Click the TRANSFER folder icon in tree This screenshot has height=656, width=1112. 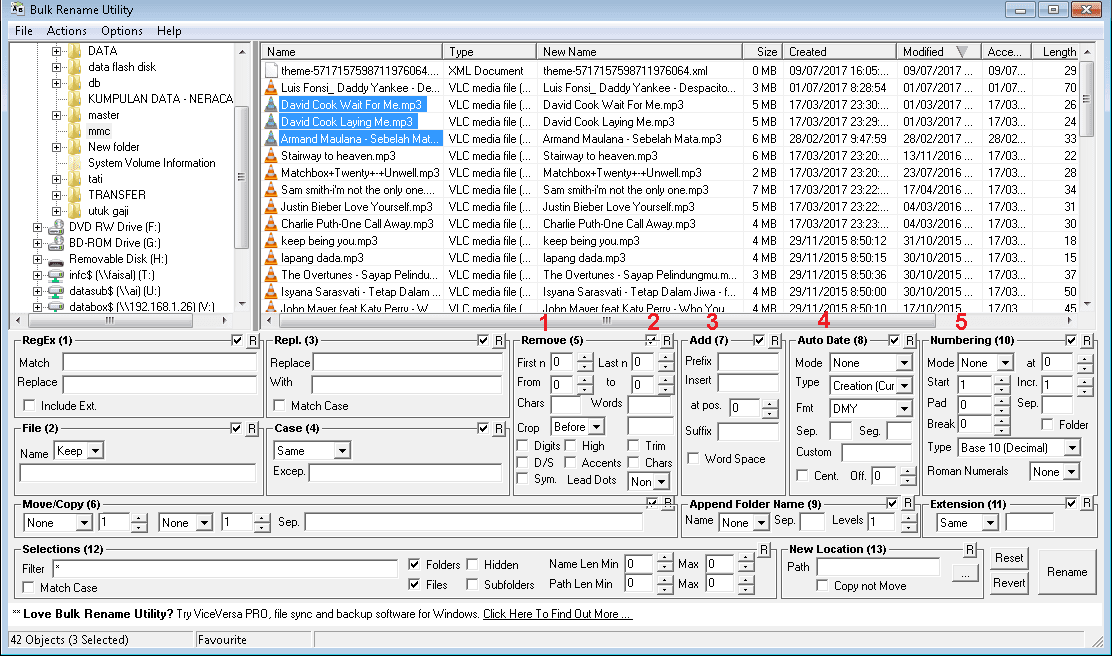(75, 194)
